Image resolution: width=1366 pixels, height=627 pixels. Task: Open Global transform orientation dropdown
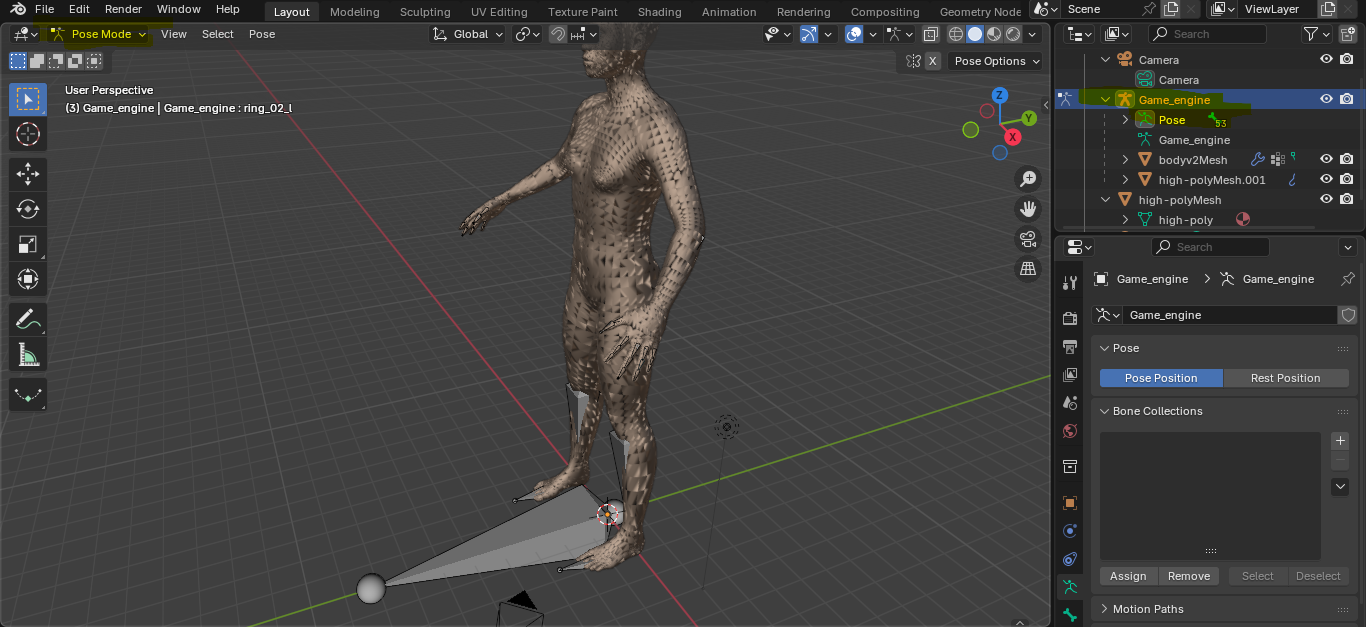pos(470,34)
